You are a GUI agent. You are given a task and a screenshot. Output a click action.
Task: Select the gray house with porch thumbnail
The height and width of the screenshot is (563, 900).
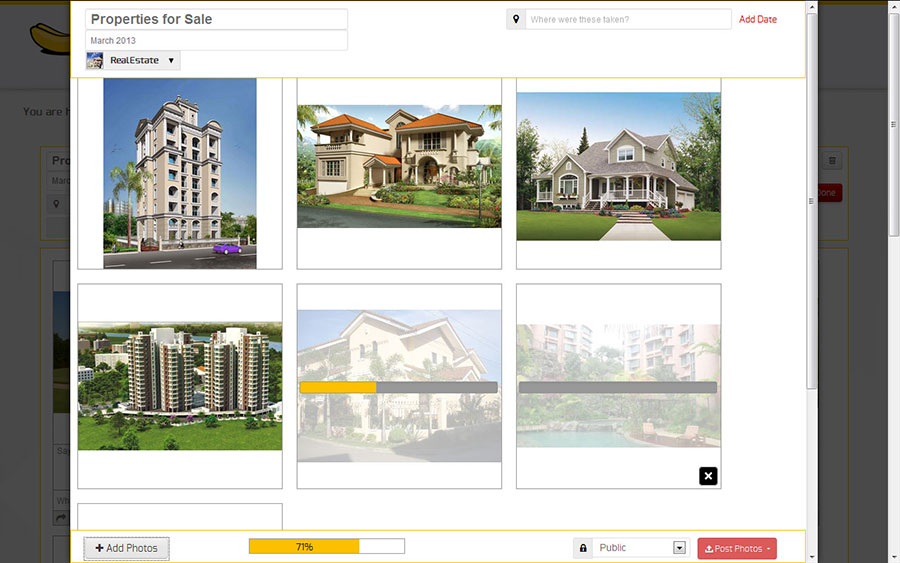click(x=618, y=166)
